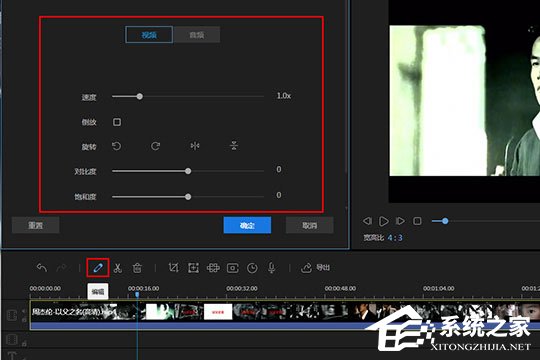Open the 4:3 aspect ratio selector
This screenshot has width=540, height=360.
[x=395, y=238]
